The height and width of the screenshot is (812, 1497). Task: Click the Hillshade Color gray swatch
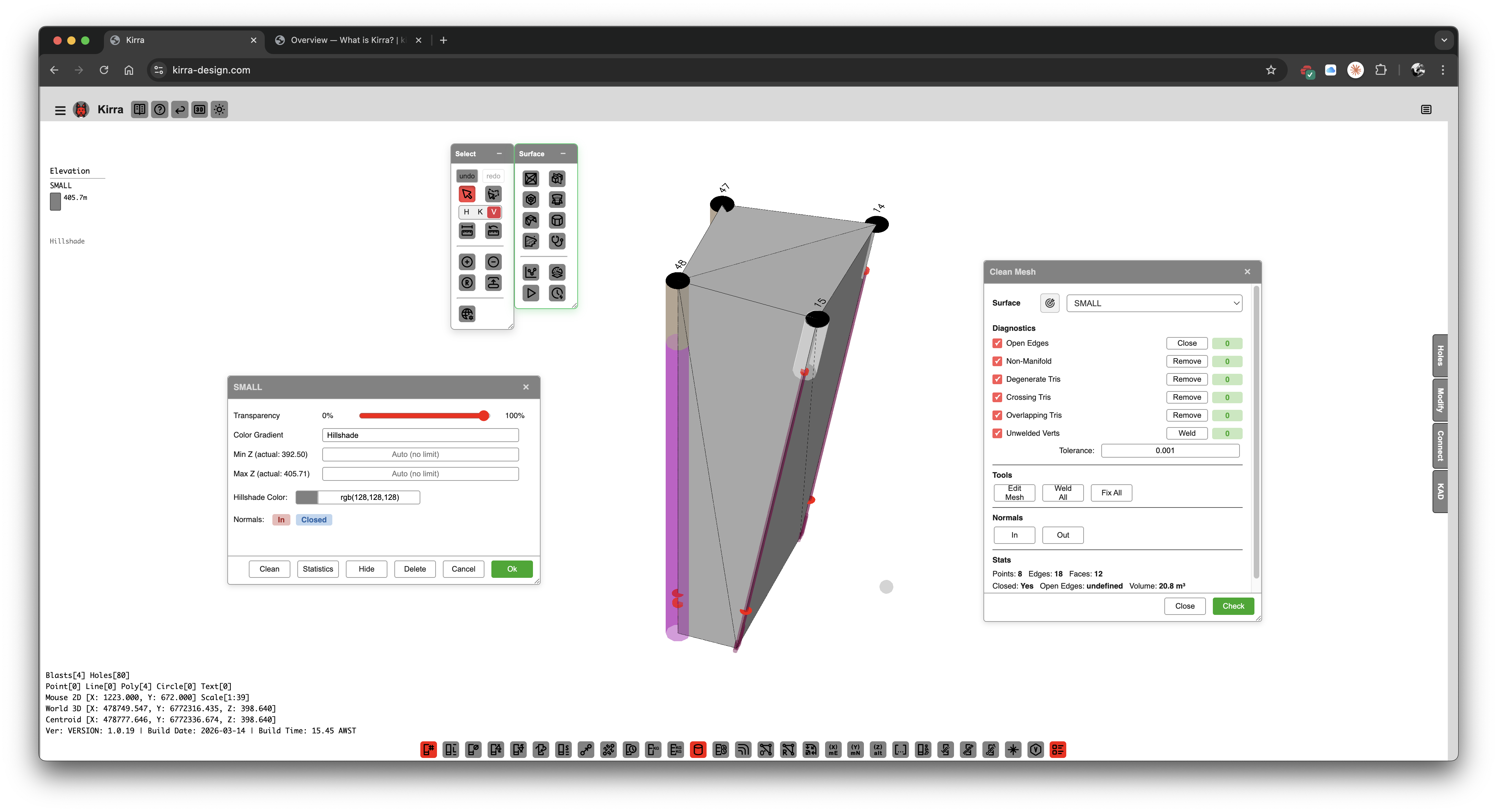[x=306, y=497]
